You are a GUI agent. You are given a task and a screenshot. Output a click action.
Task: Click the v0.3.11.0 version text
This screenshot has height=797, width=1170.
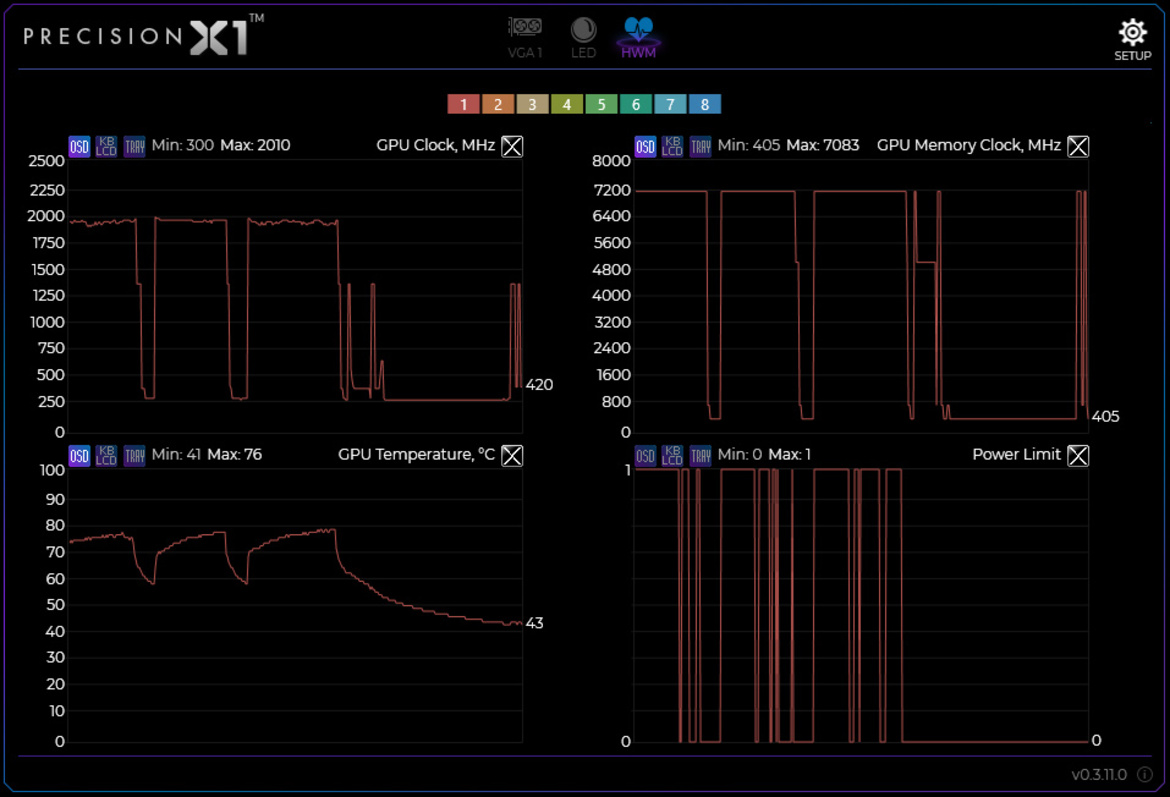[x=1099, y=775]
